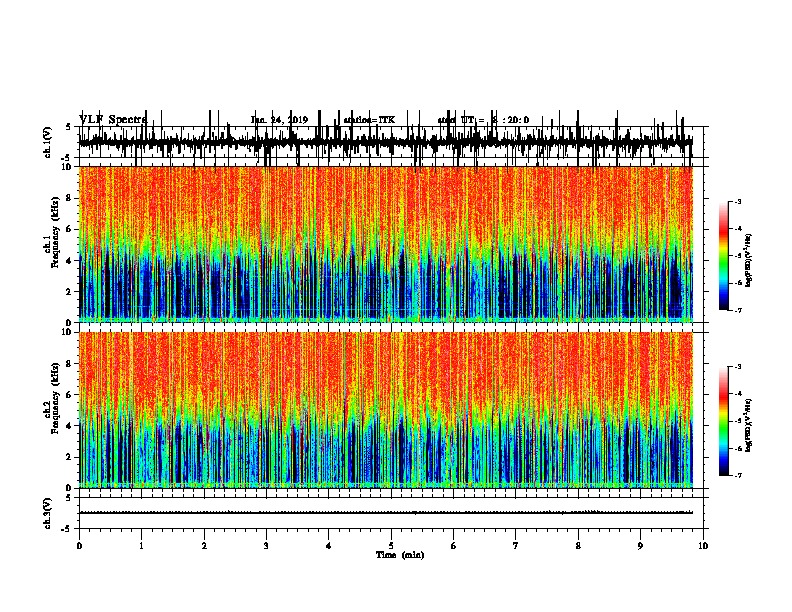Select the 'ch.1(V)' waveform axis label
The width and height of the screenshot is (792, 612).
48,142
